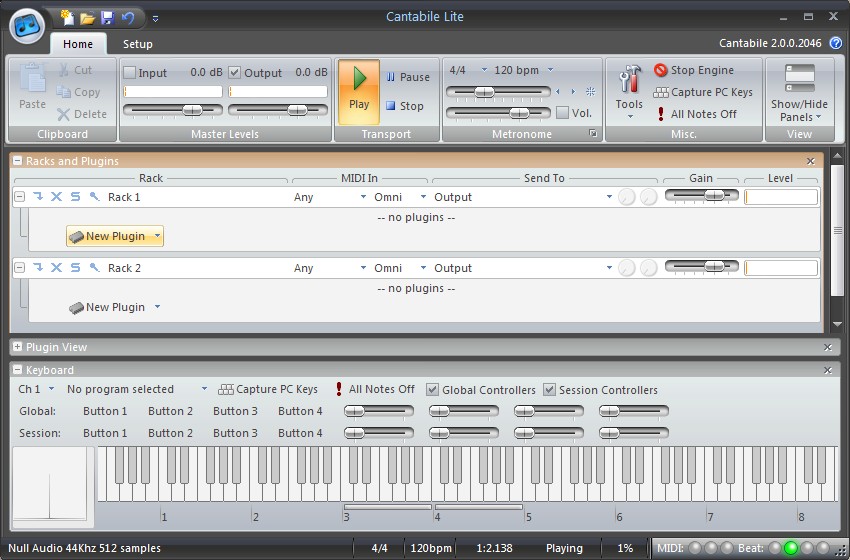Click the Undo arrow icon in quick toolbar
850x560 pixels.
click(128, 18)
